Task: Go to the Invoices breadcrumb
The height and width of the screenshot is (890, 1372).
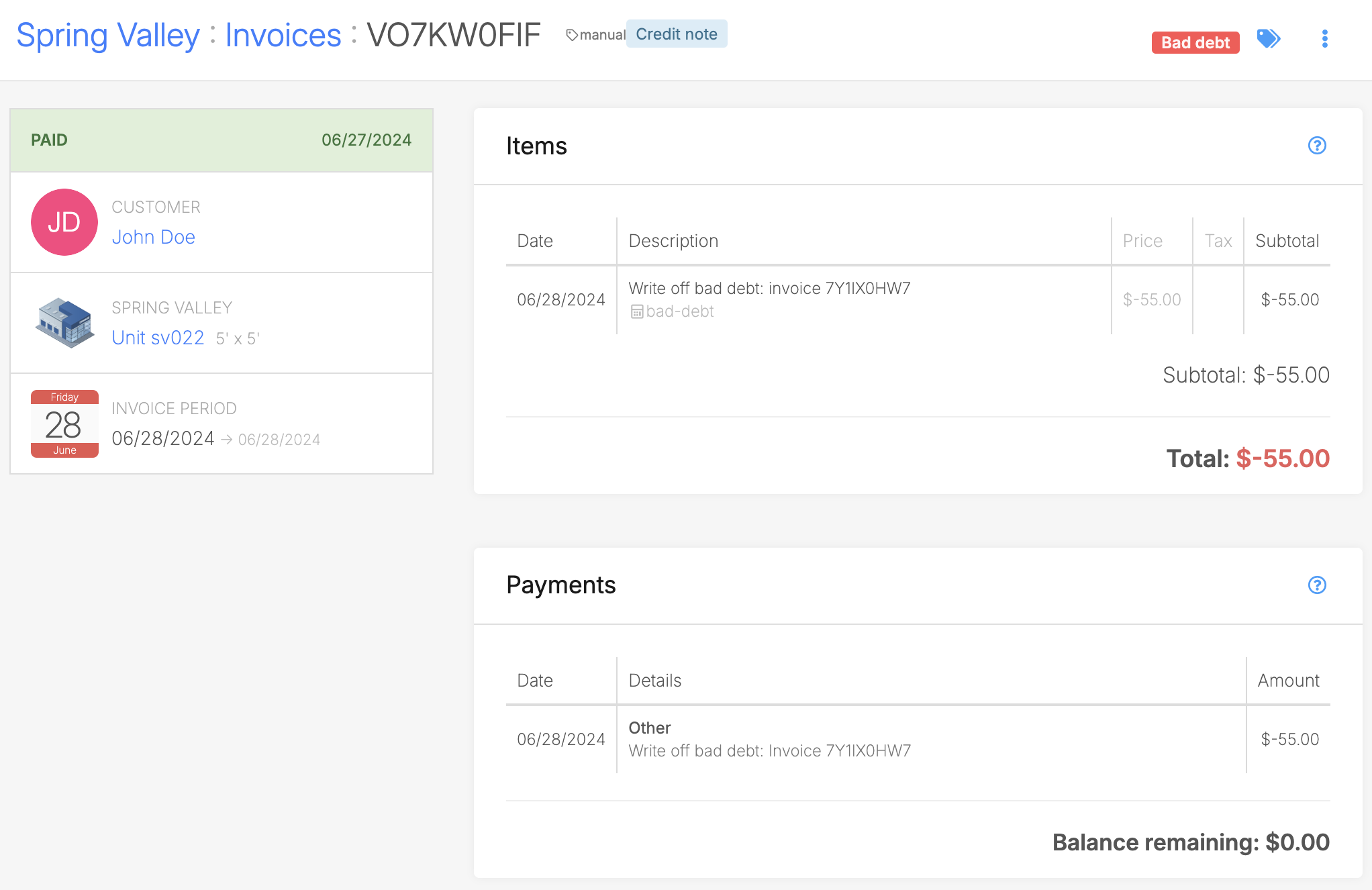Action: point(283,35)
